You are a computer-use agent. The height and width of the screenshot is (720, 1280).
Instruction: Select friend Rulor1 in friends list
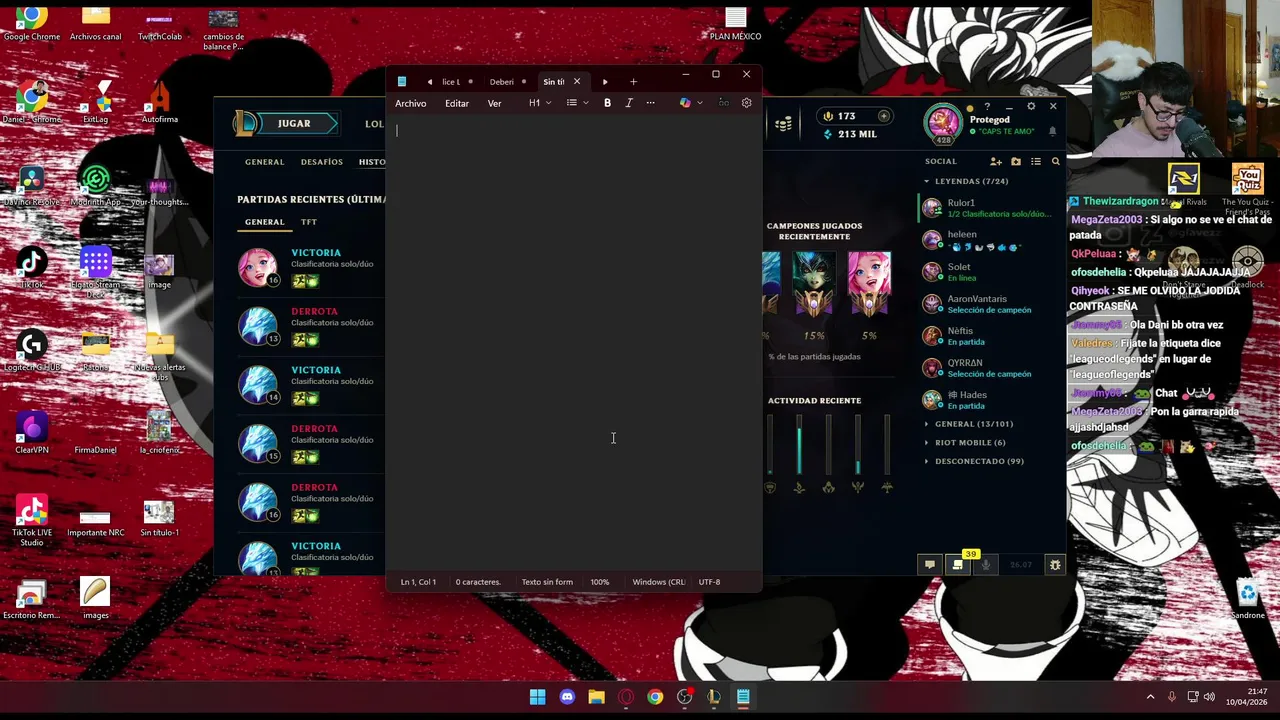tap(990, 208)
